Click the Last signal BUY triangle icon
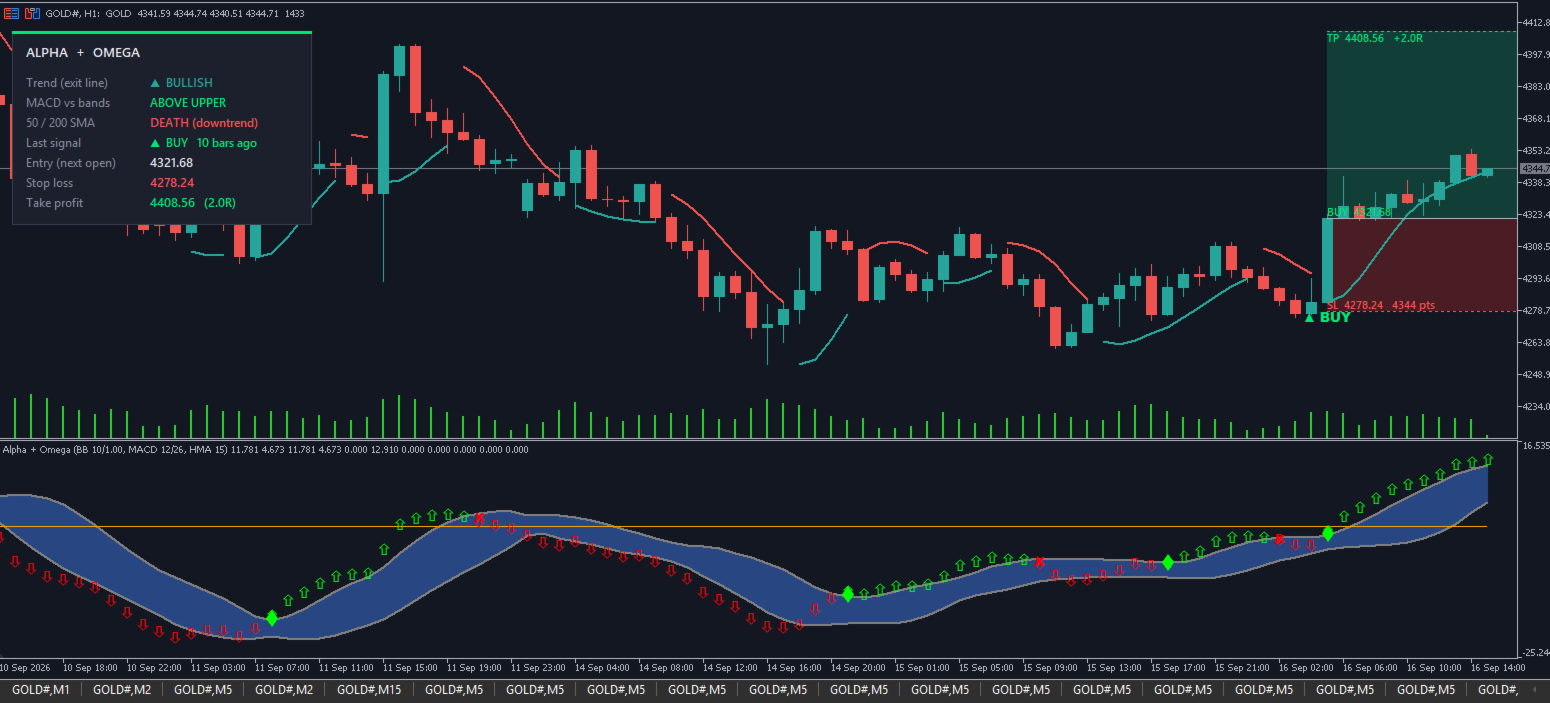This screenshot has height=703, width=1550. (155, 143)
